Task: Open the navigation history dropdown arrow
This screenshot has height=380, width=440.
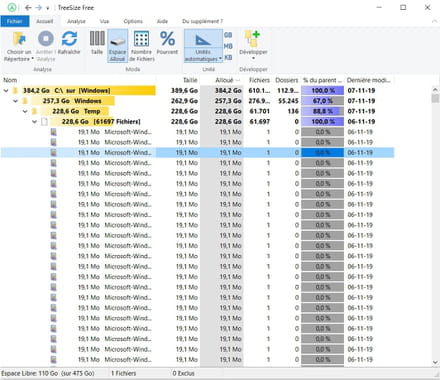Action: coord(48,8)
